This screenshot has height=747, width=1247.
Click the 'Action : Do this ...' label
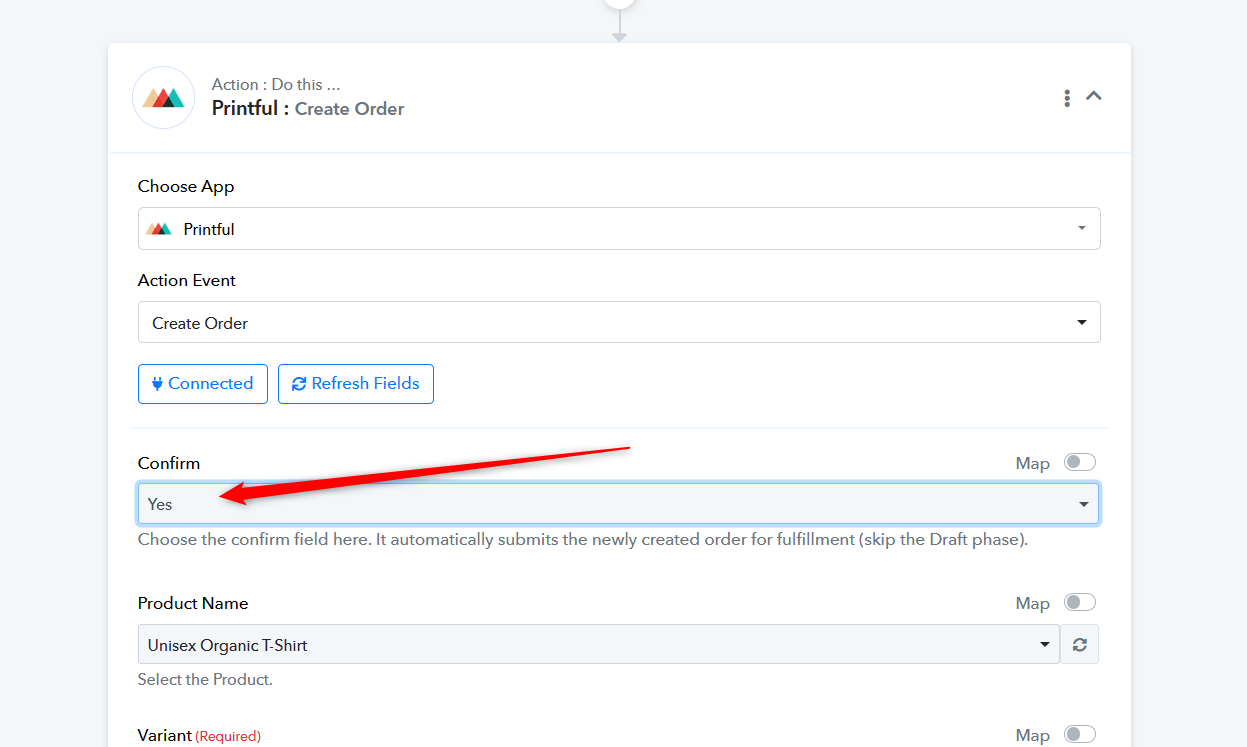pyautogui.click(x=276, y=84)
